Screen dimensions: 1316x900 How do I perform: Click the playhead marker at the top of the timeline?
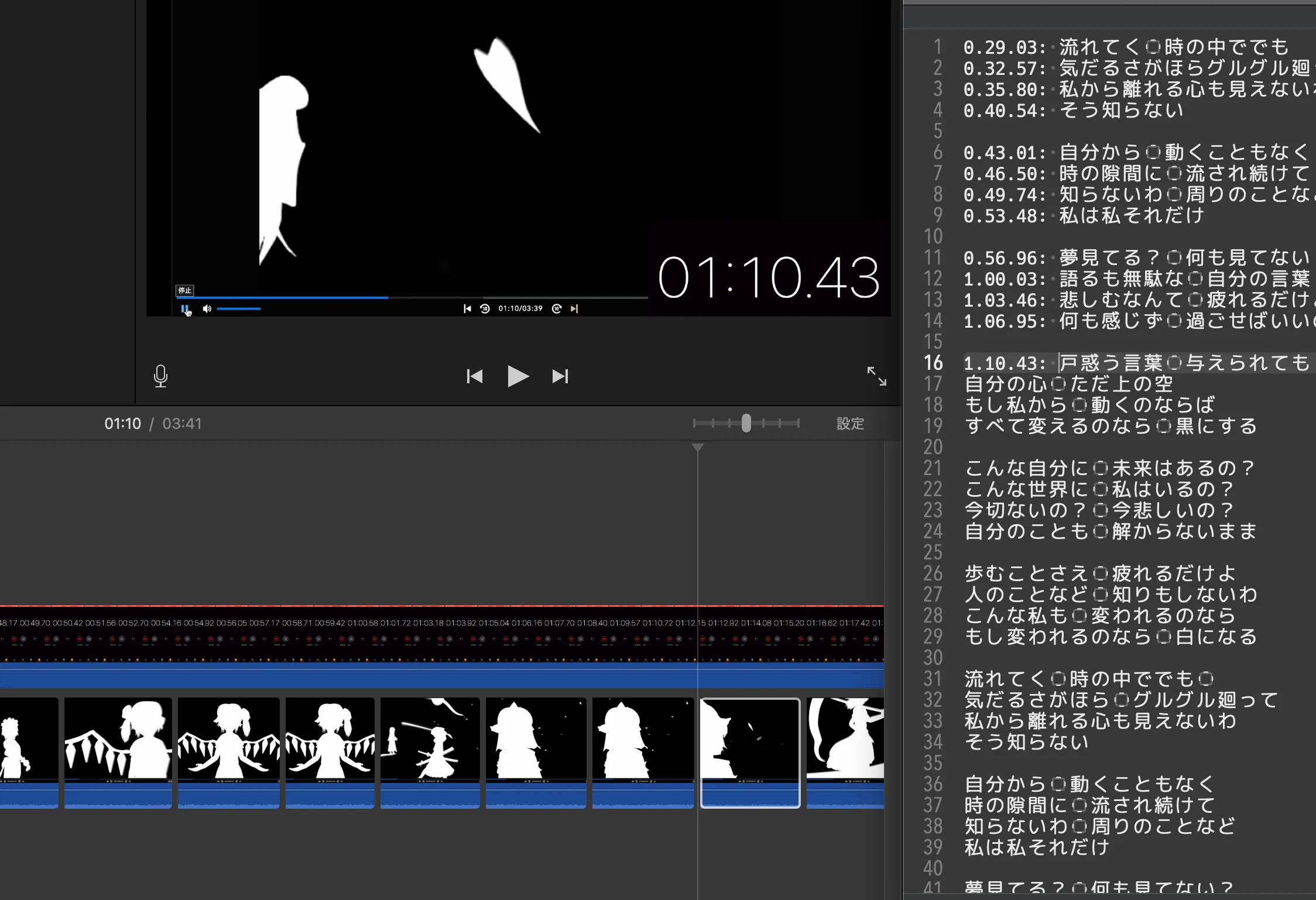click(697, 448)
